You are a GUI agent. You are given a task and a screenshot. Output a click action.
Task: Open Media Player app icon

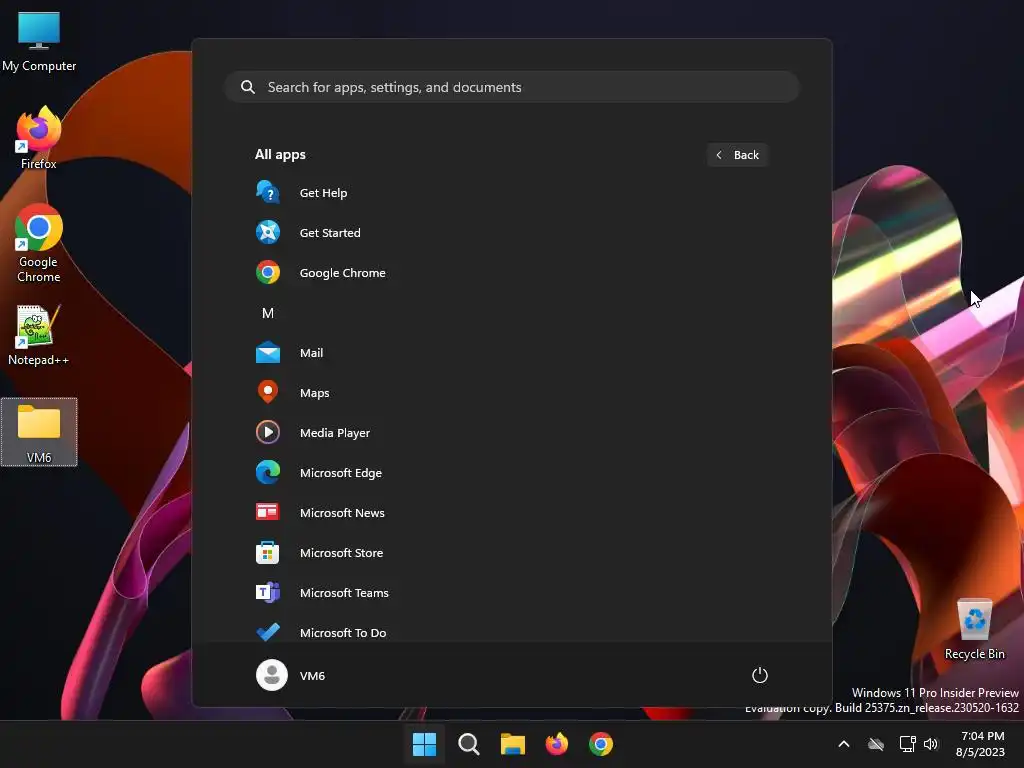point(268,432)
